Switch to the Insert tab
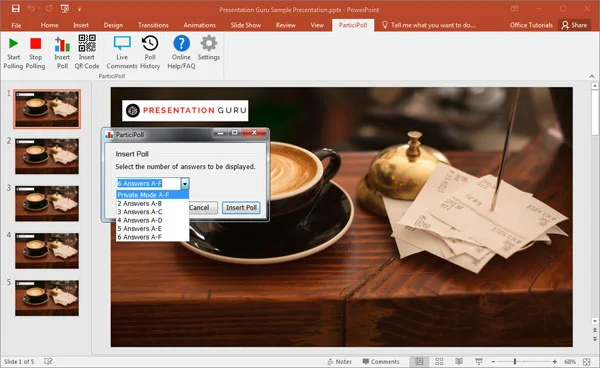 pyautogui.click(x=81, y=25)
